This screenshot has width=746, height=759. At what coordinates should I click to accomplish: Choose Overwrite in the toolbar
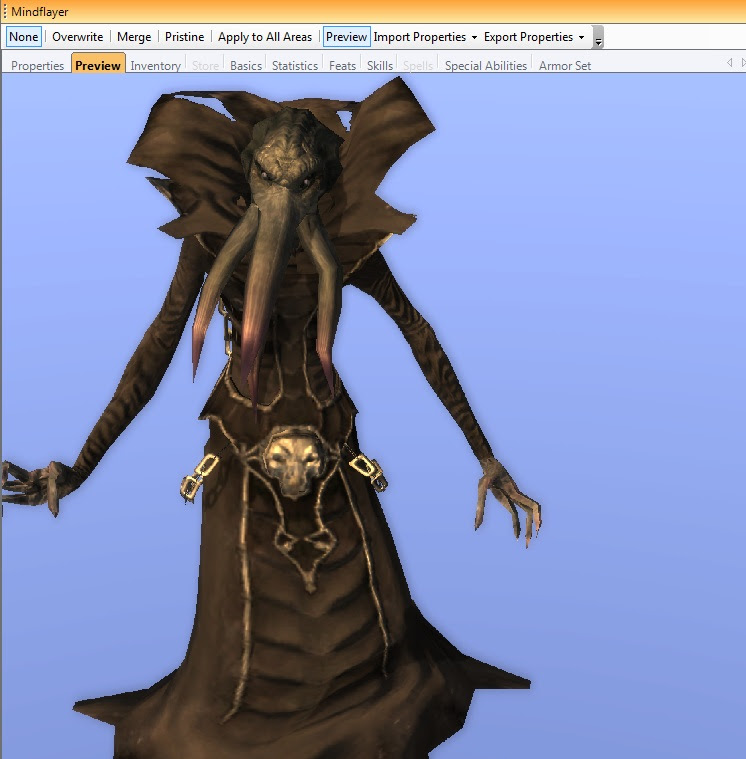click(x=77, y=37)
